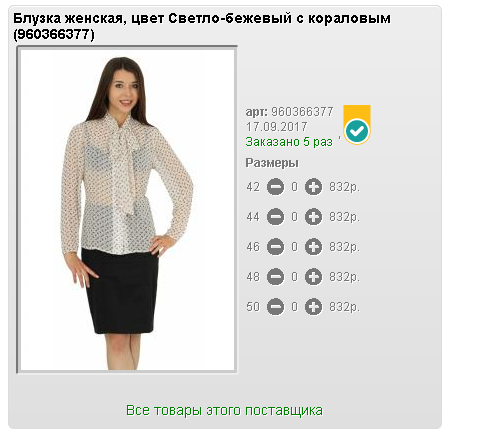The width and height of the screenshot is (486, 432).
Task: Decrease quantity for size 42
Action: pyautogui.click(x=275, y=187)
